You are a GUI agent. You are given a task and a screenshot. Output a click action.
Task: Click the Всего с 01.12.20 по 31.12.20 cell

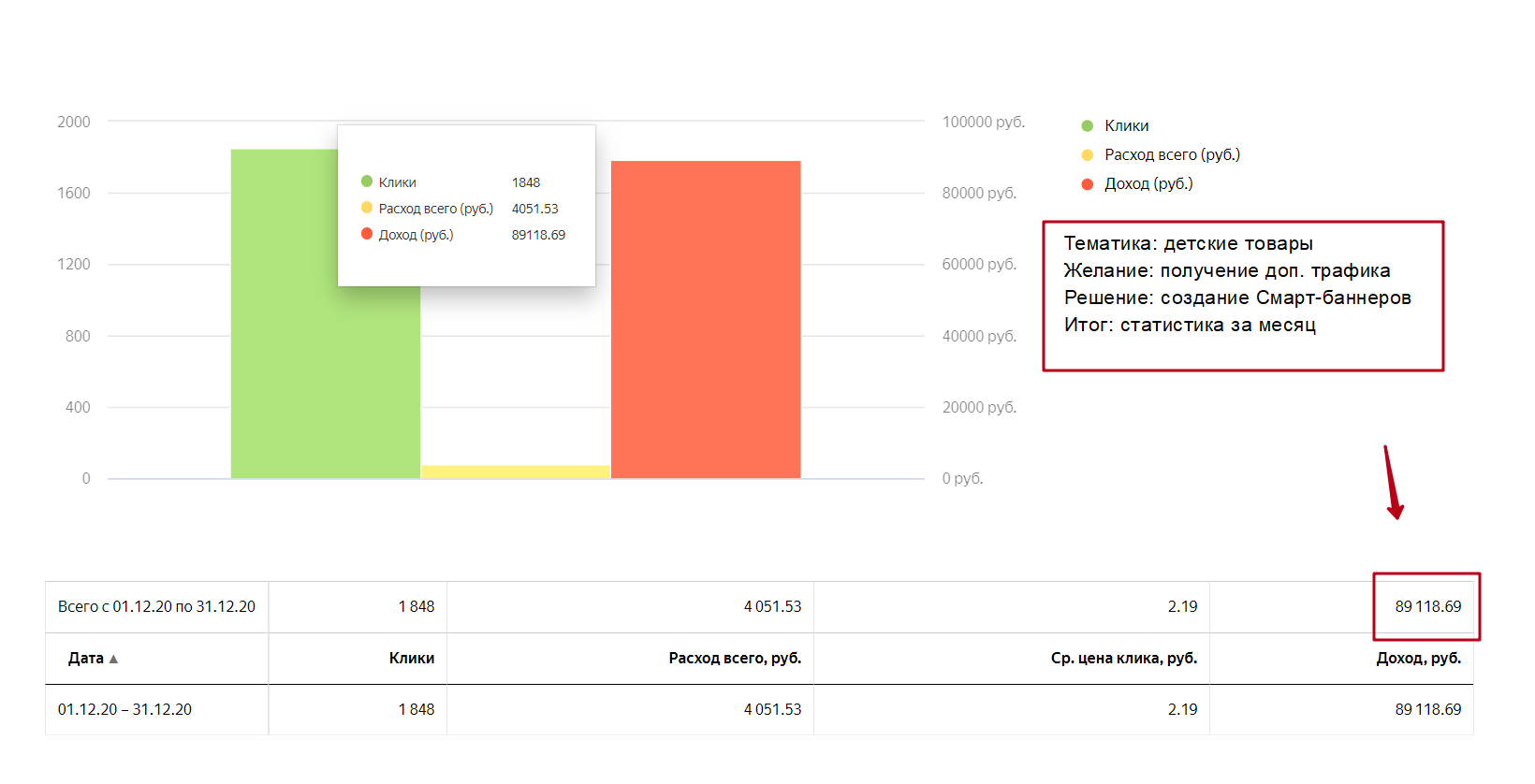coord(156,606)
